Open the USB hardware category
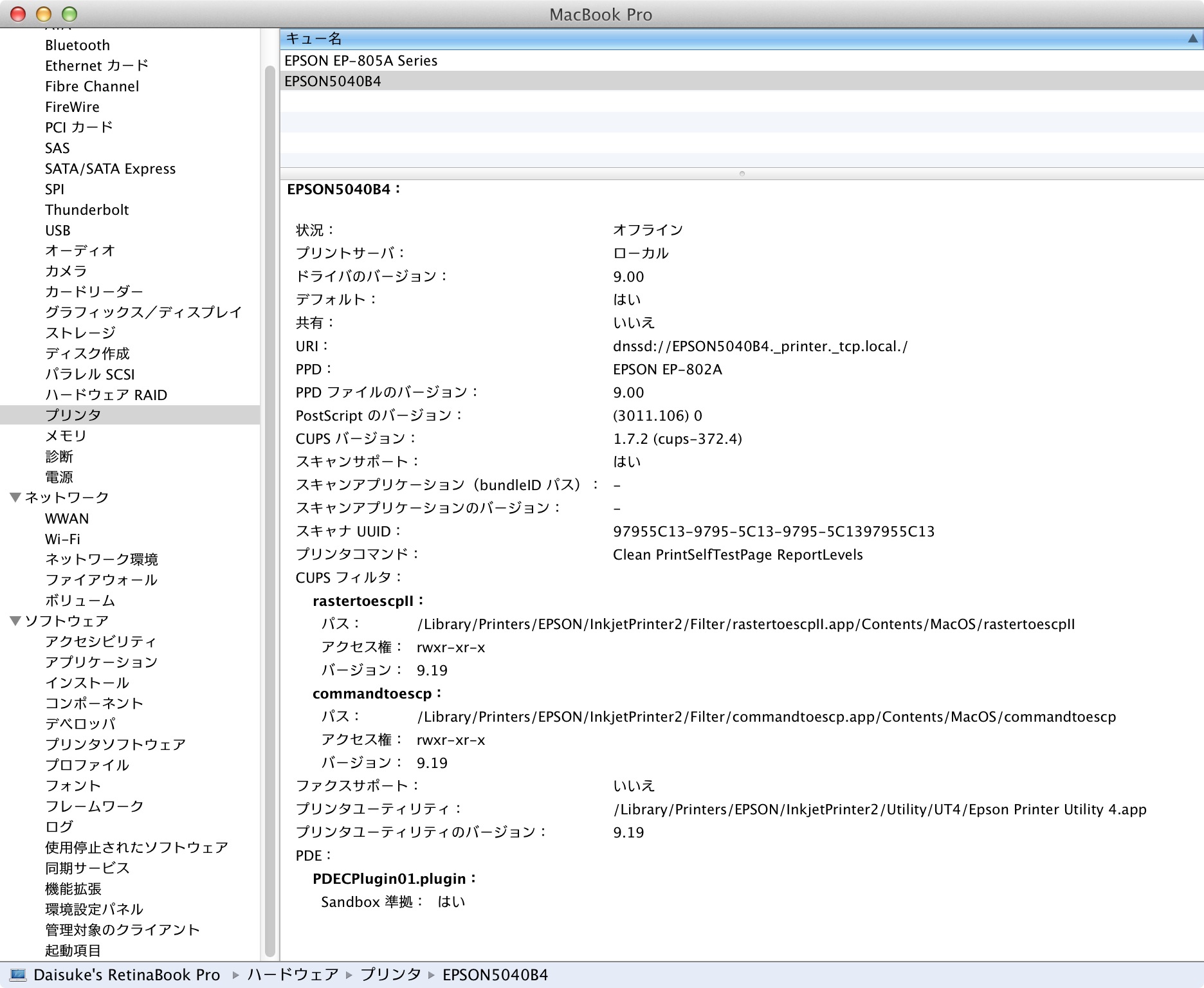Viewport: 1204px width, 988px height. (57, 230)
